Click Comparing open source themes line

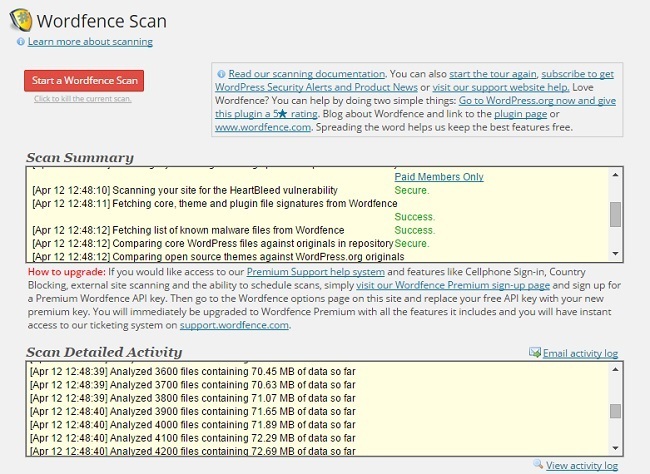(218, 257)
